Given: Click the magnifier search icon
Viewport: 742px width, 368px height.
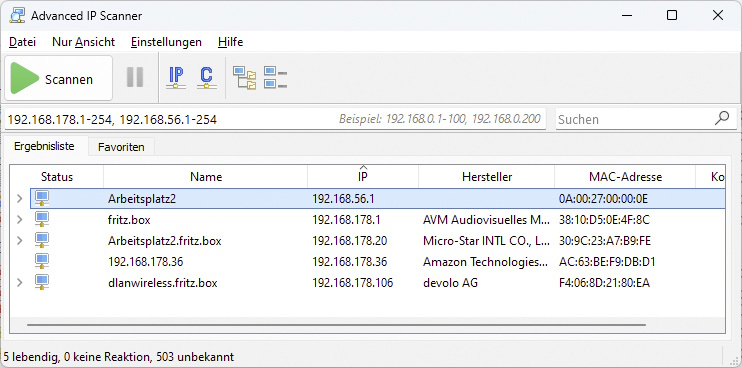Looking at the screenshot, I should coord(722,118).
